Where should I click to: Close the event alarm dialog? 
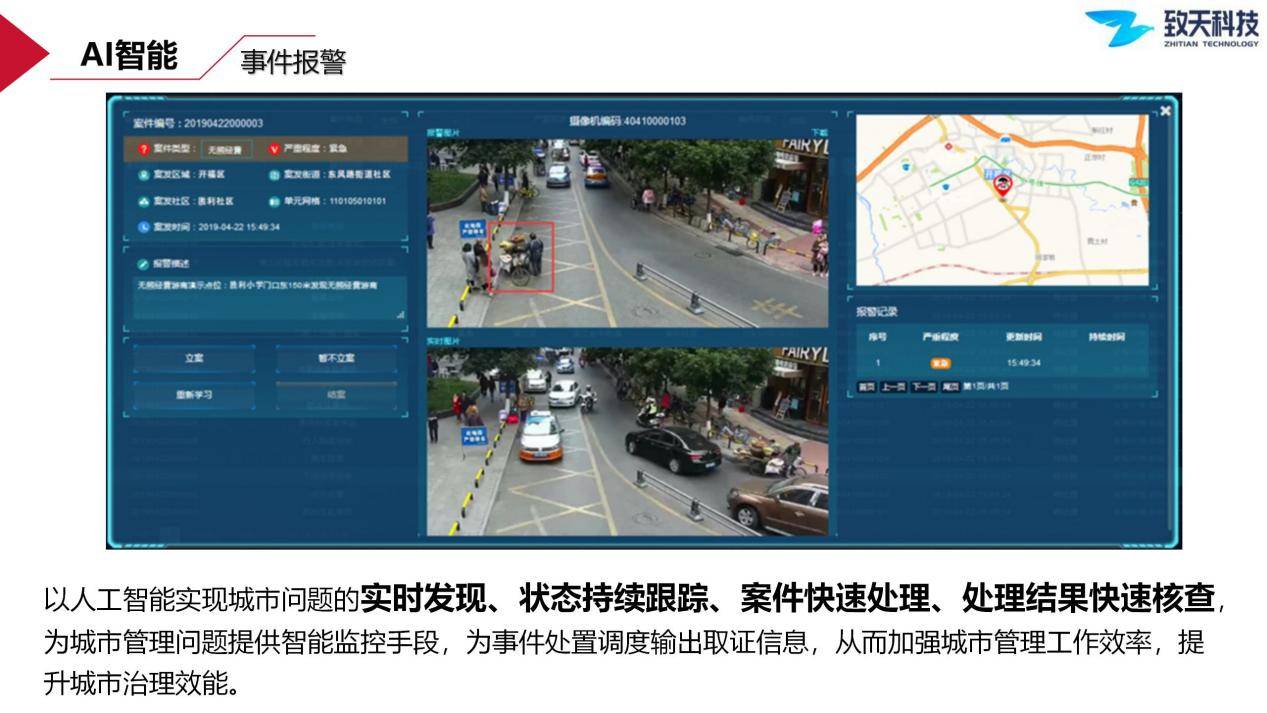coord(1165,111)
